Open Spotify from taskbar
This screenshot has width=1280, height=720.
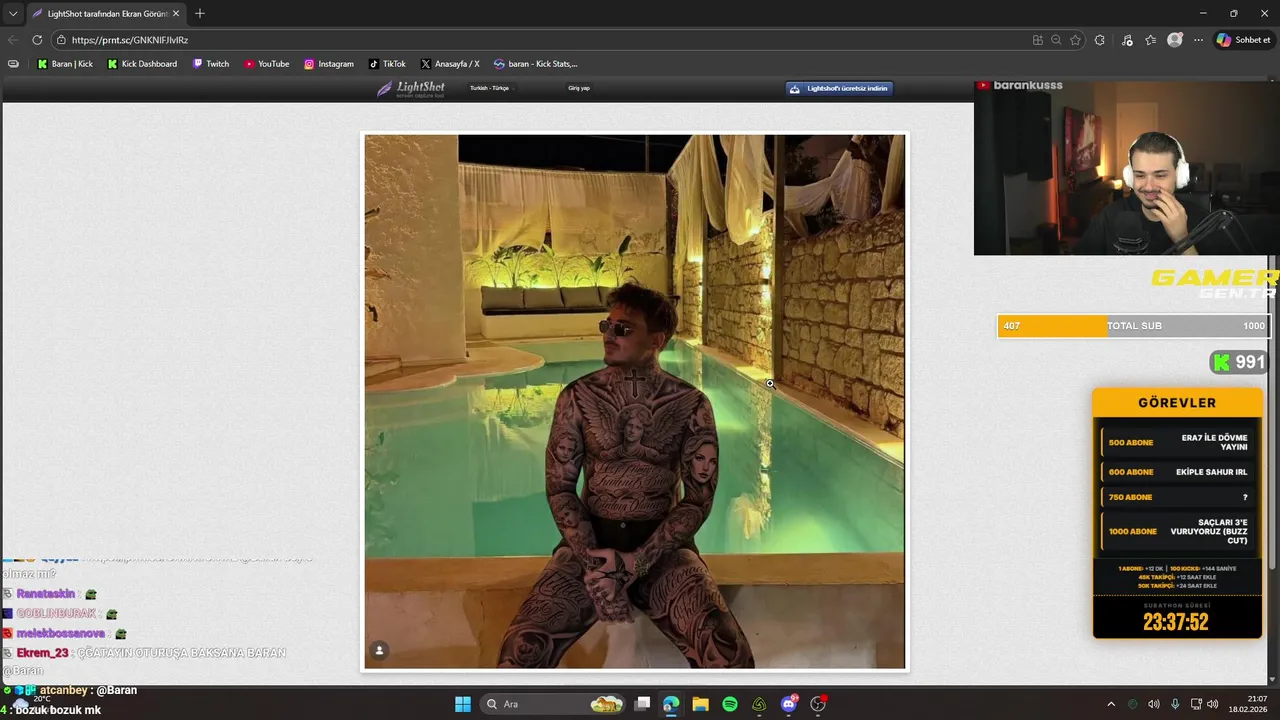click(730, 704)
